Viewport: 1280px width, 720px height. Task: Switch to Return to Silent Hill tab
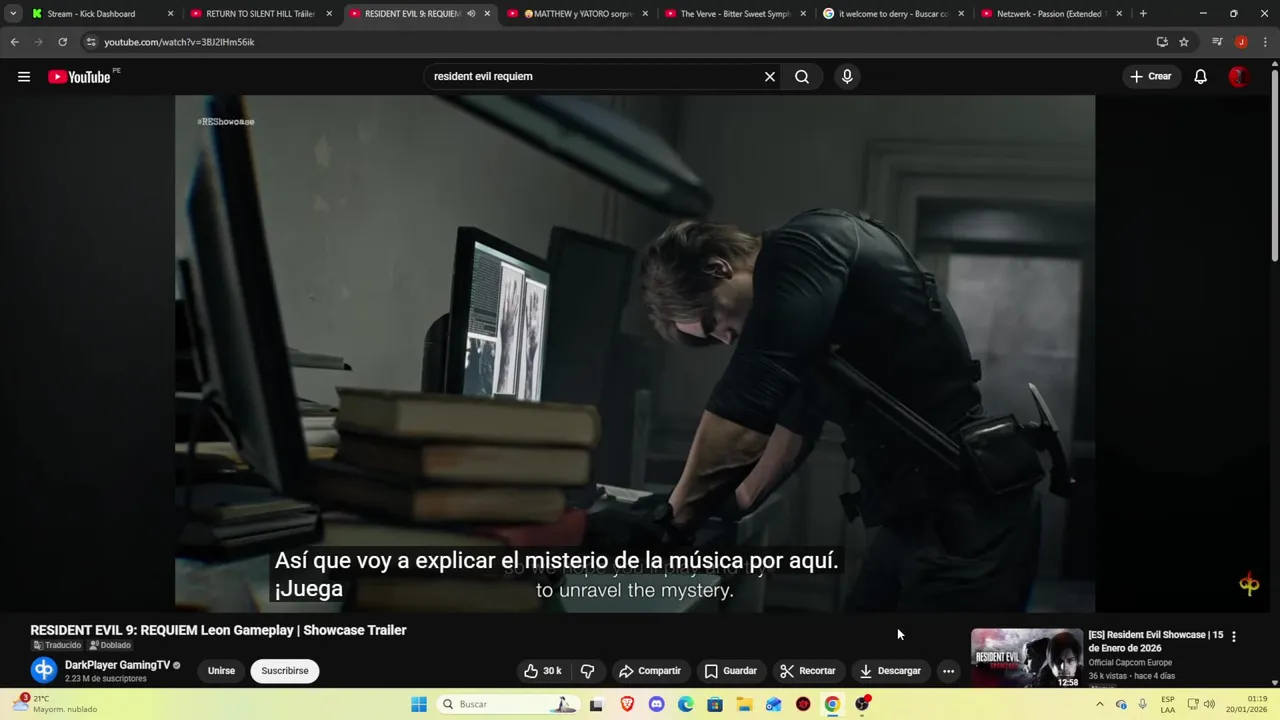(260, 14)
